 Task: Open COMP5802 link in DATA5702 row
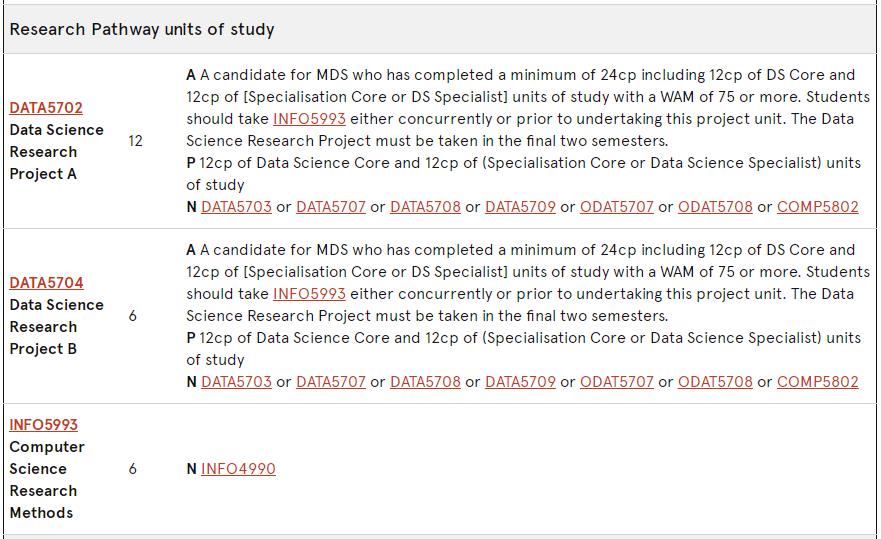click(x=818, y=206)
